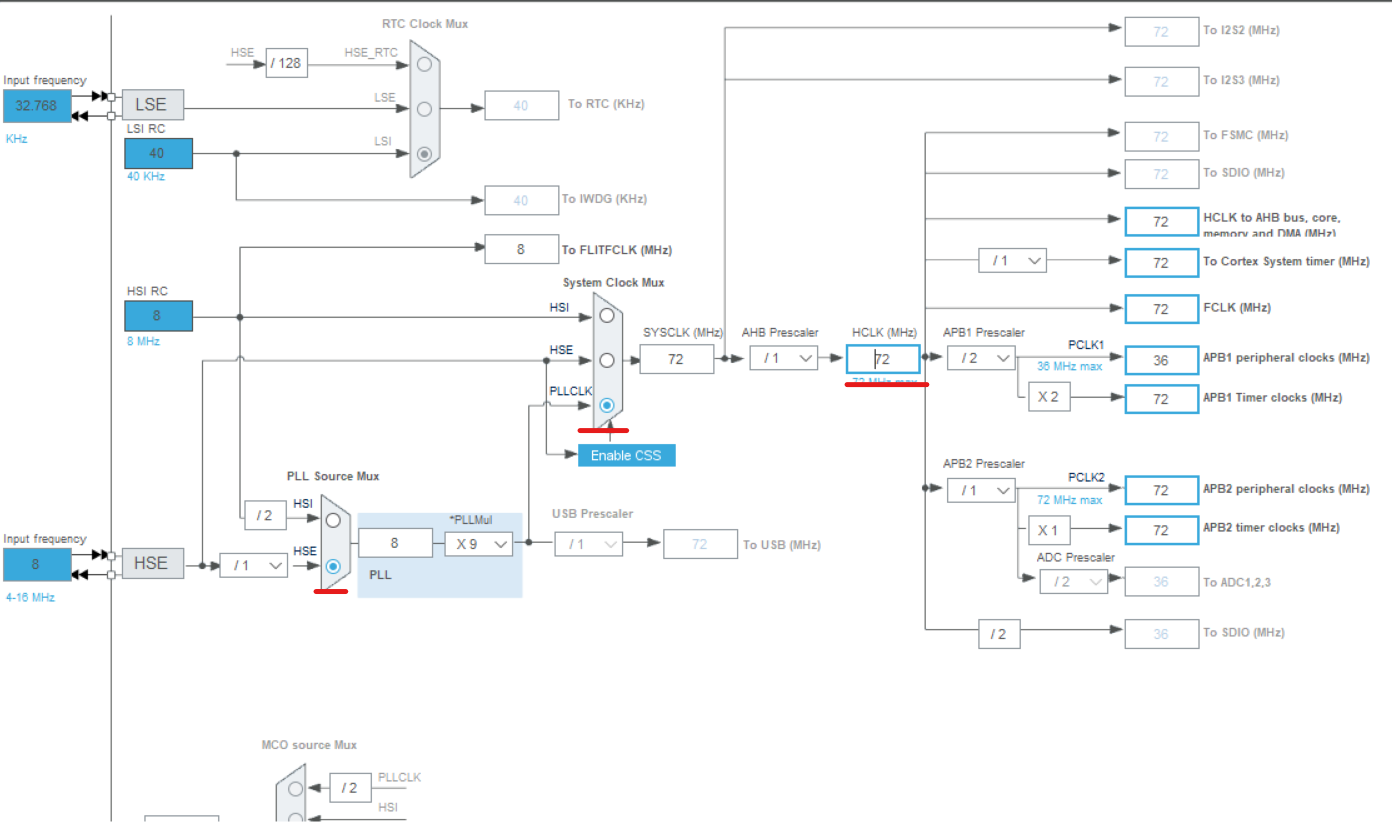
Task: Open the Cortex System timer /1 dropdown
Action: (x=1013, y=261)
